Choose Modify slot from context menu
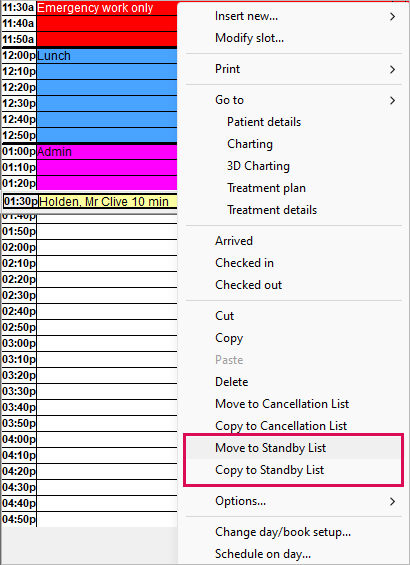This screenshot has height=565, width=410. 249,38
